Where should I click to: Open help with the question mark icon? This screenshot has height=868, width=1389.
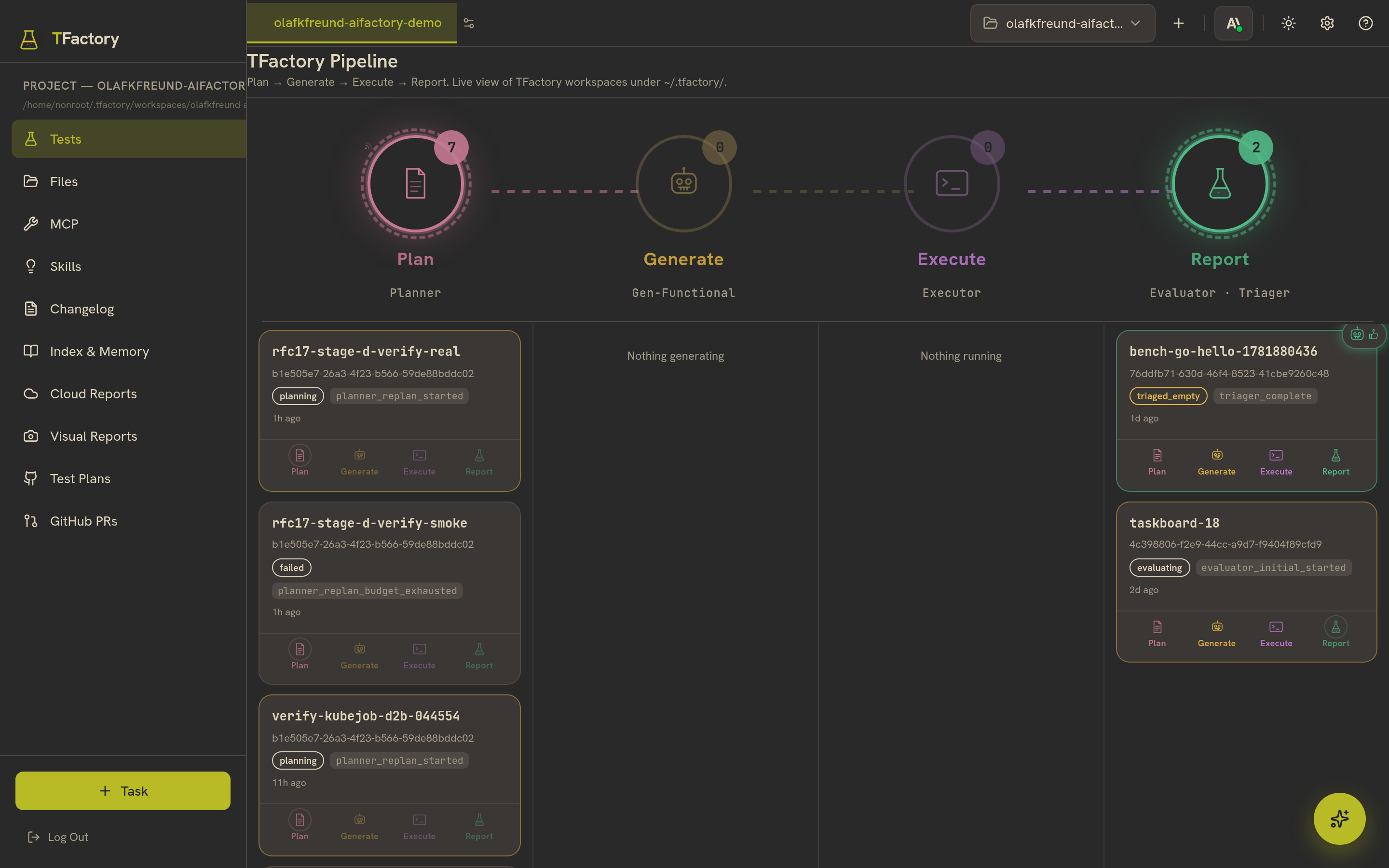pyautogui.click(x=1365, y=23)
